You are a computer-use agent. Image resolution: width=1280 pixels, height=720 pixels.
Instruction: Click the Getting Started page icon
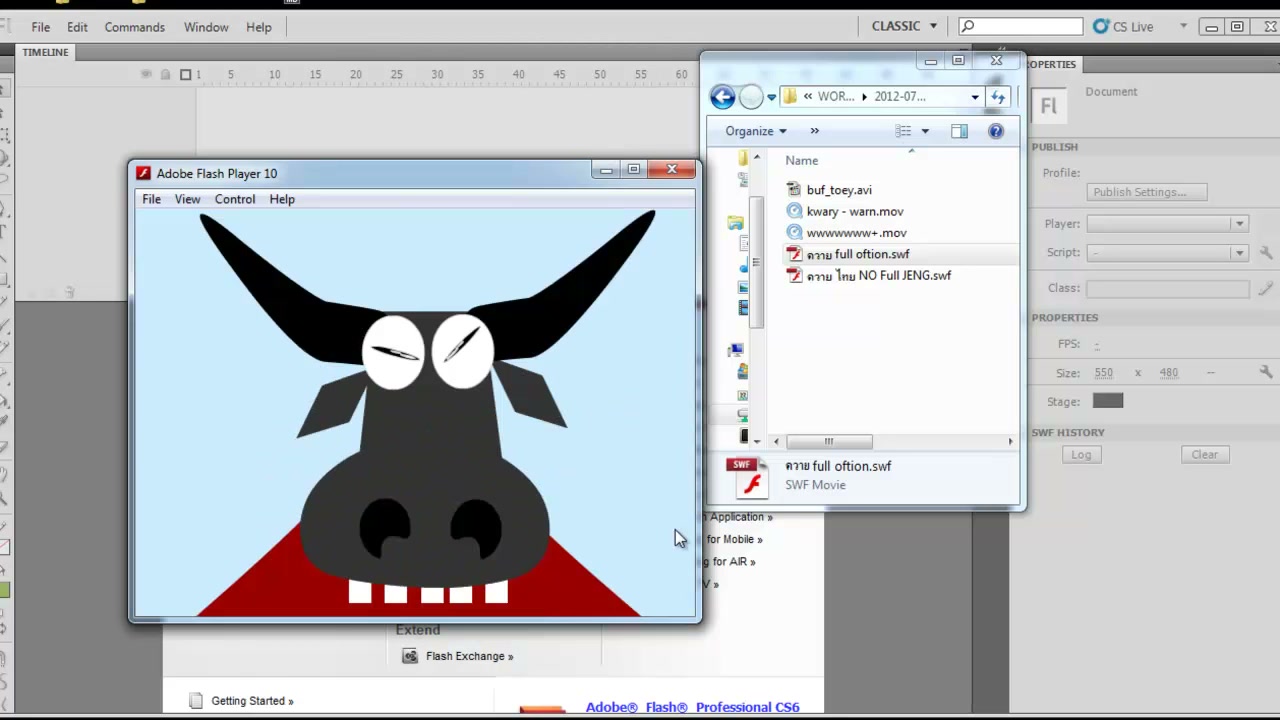coord(196,701)
